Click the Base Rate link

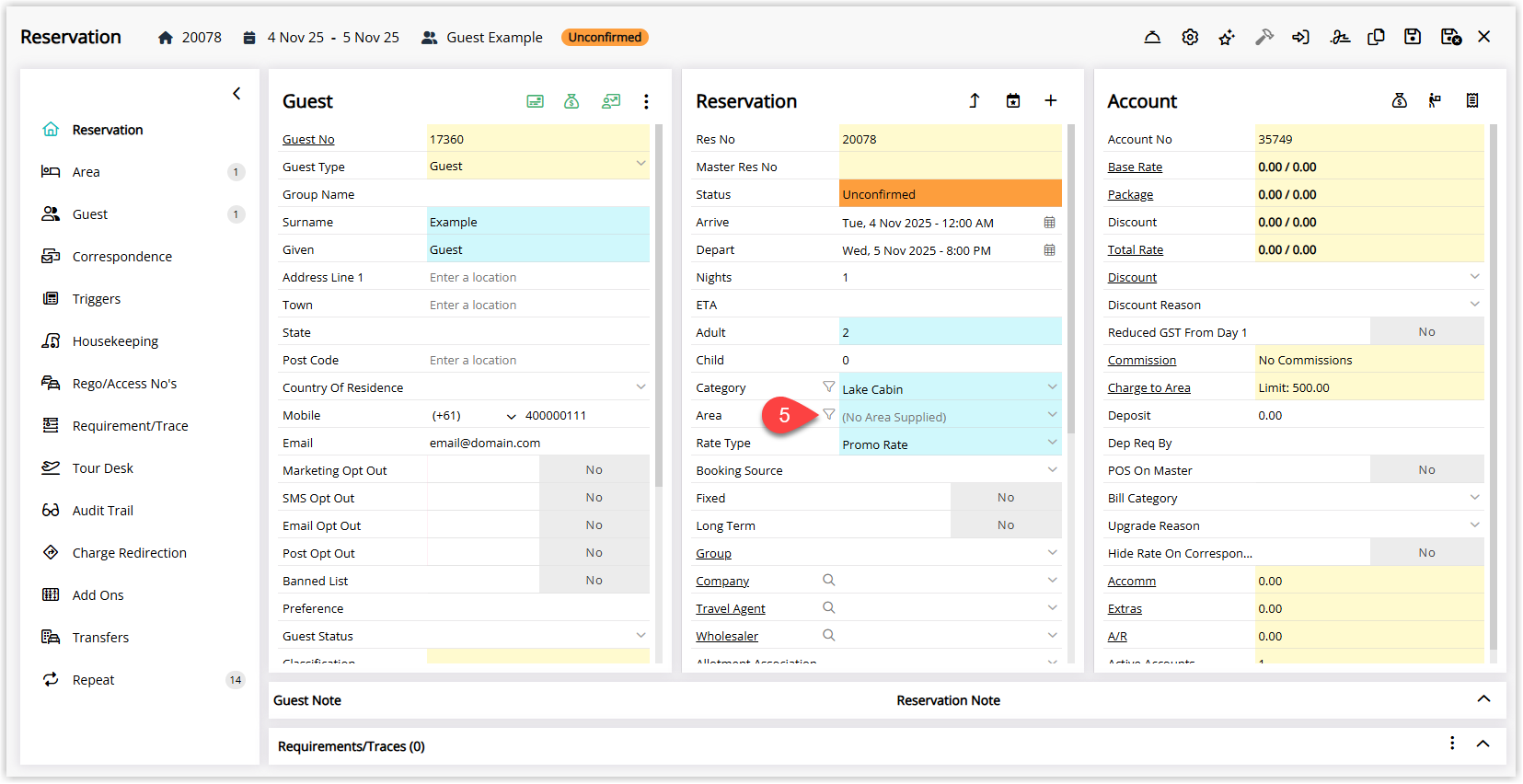1135,167
